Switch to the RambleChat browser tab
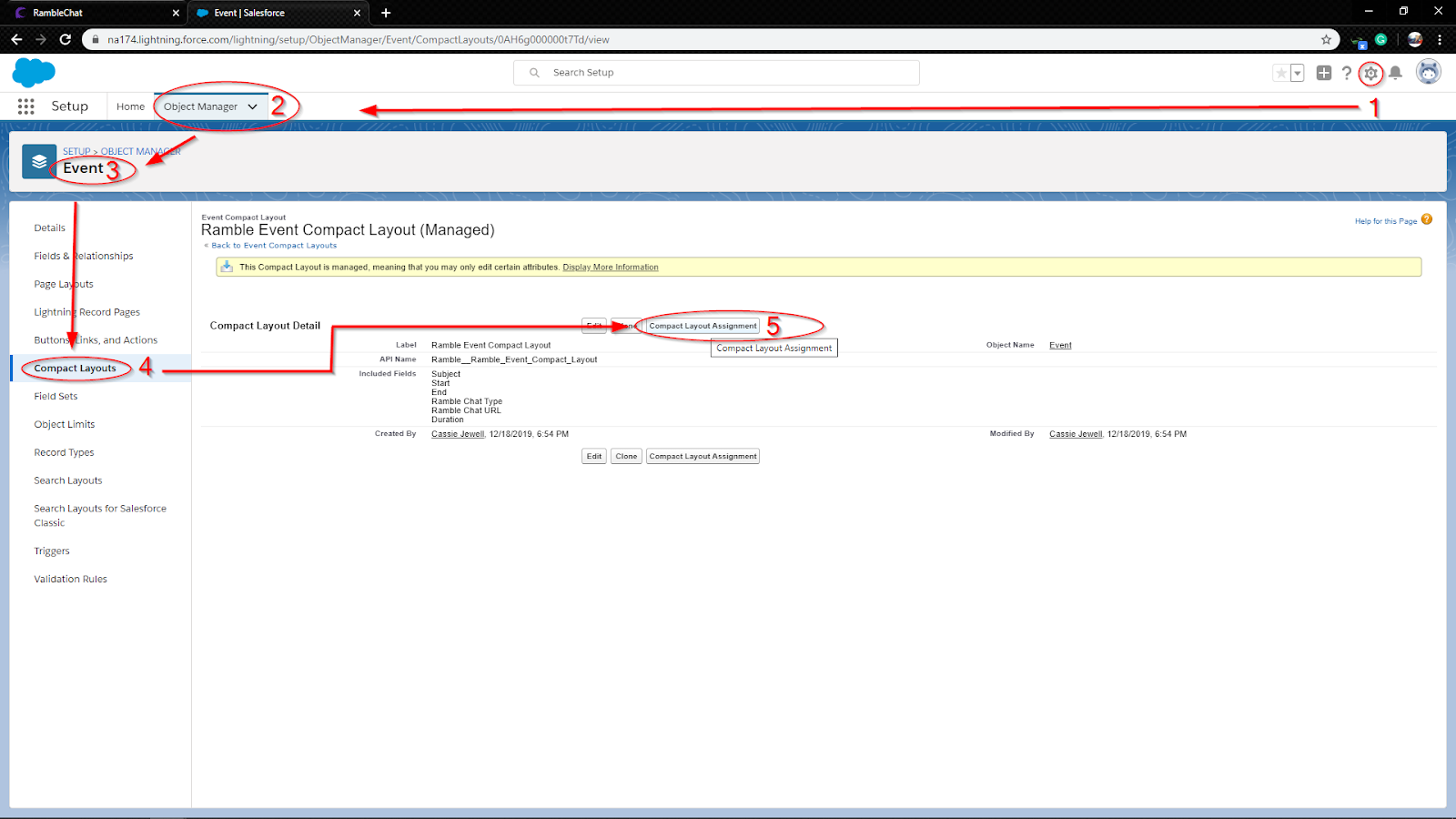 95,13
